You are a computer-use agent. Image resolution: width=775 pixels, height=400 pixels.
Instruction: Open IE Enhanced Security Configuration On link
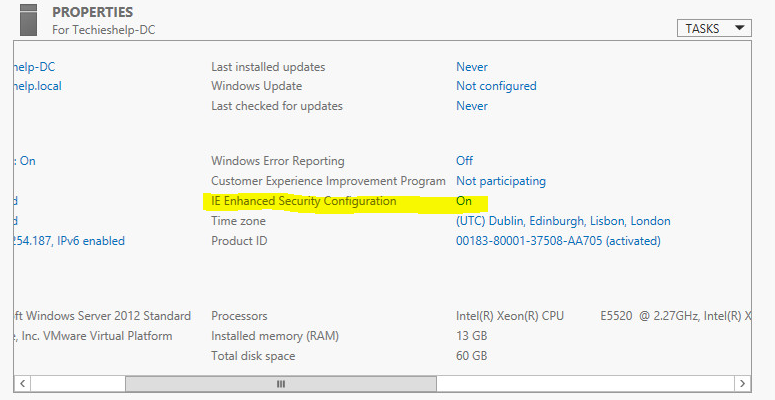[464, 201]
